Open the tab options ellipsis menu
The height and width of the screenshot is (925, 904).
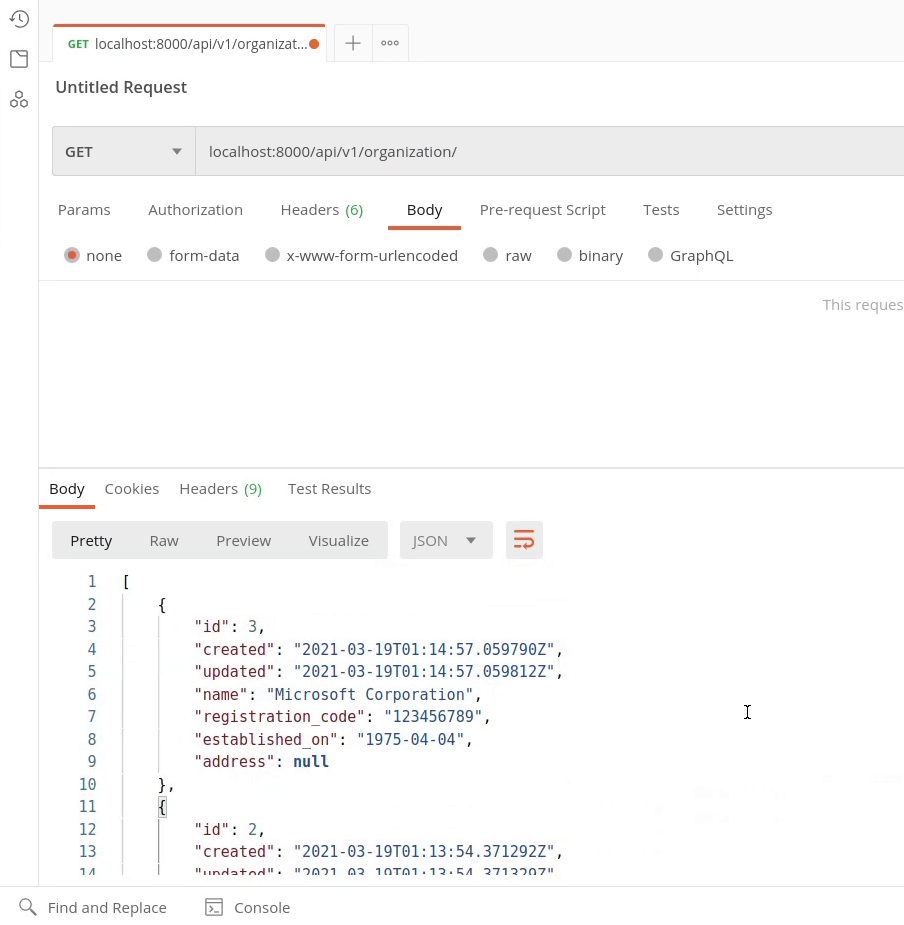click(390, 43)
